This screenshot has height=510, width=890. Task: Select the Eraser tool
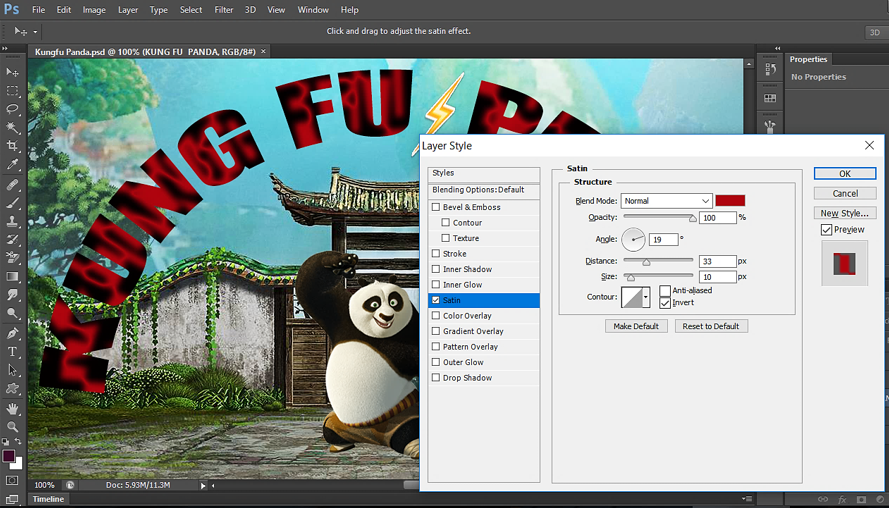[12, 258]
